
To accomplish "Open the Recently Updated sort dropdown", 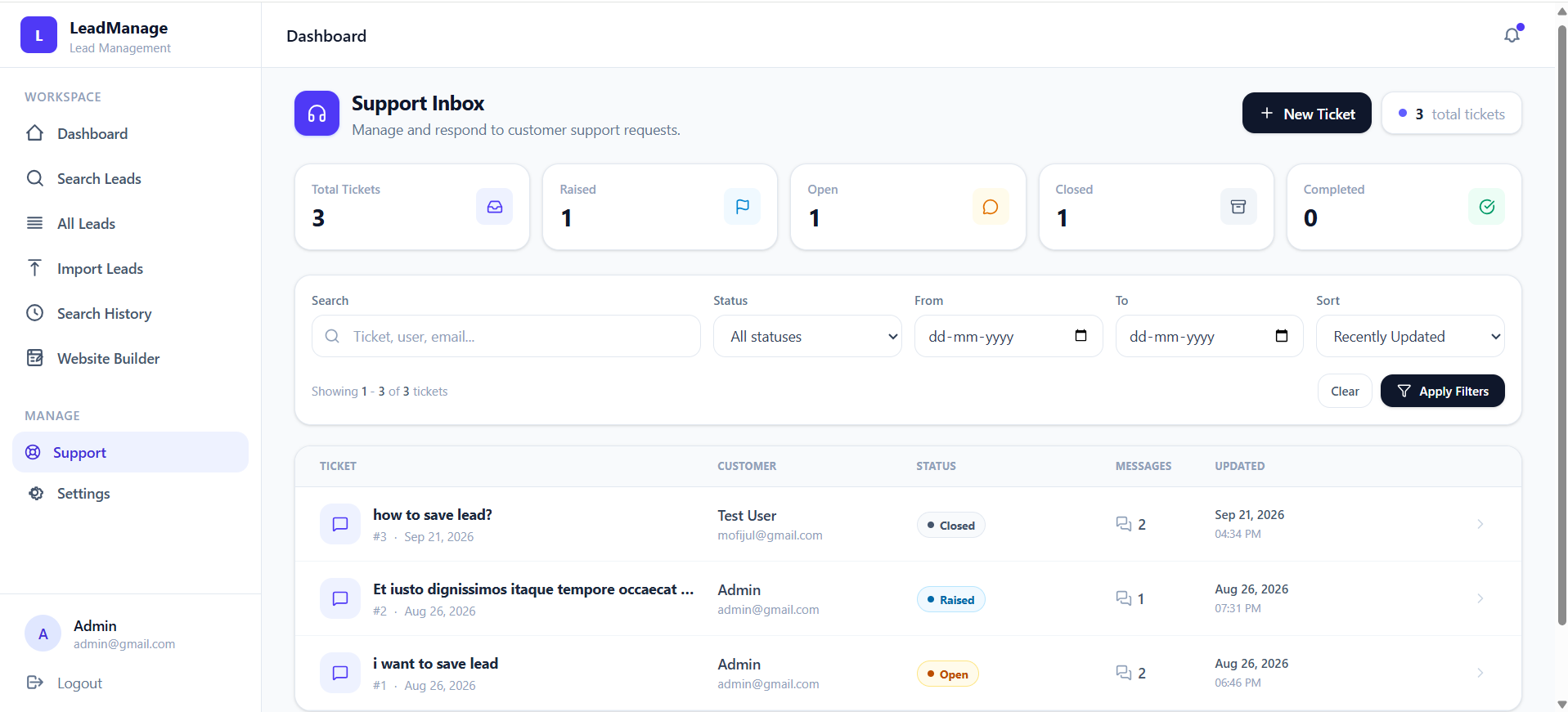I will tap(1410, 336).
